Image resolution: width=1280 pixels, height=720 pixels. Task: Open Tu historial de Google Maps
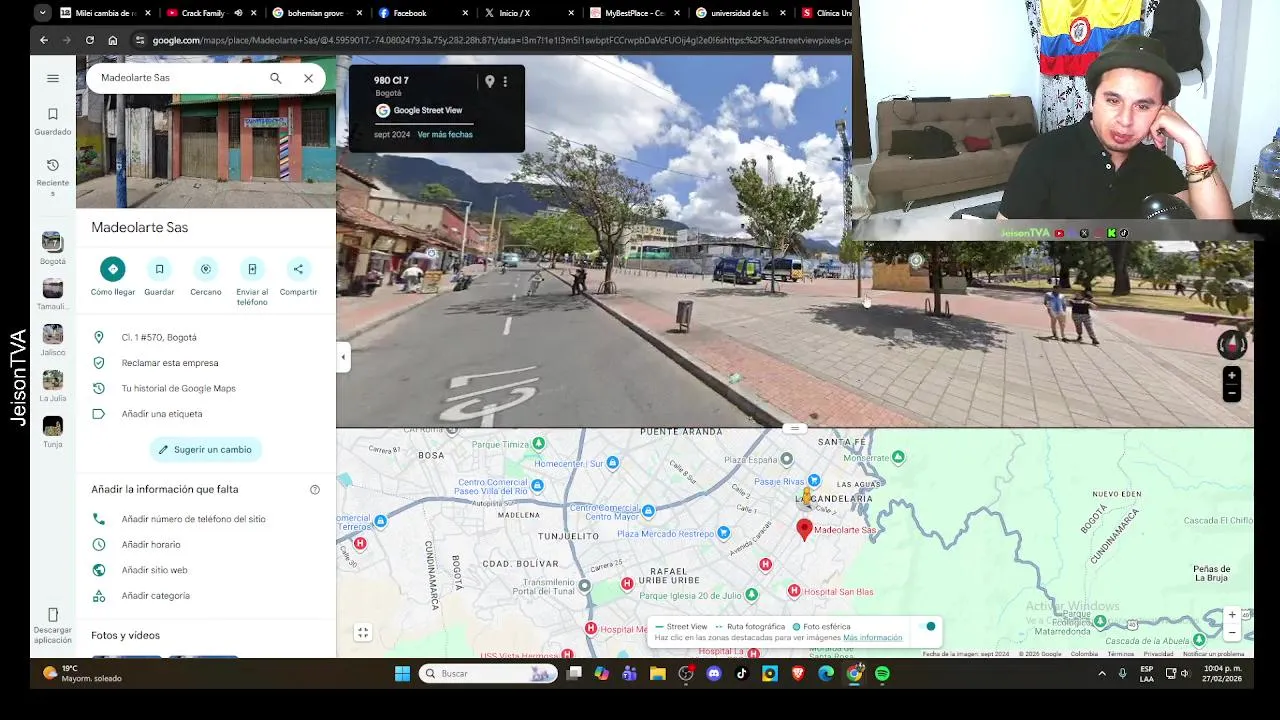[206, 388]
